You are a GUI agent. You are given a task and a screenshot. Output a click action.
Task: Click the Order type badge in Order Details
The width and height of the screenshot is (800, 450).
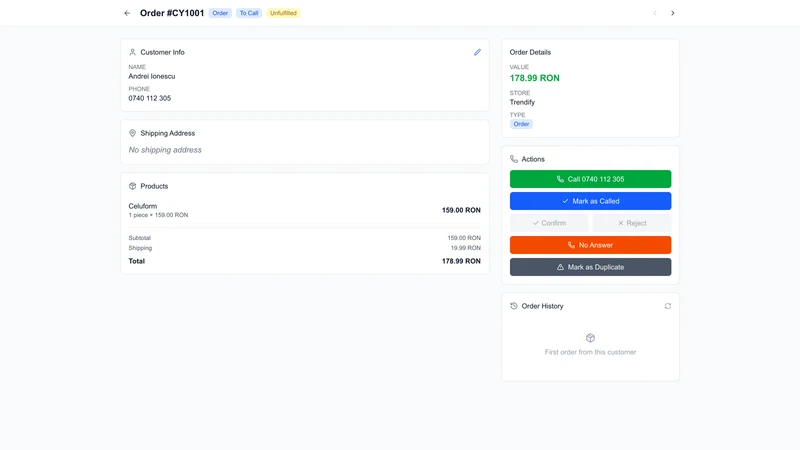click(521, 124)
